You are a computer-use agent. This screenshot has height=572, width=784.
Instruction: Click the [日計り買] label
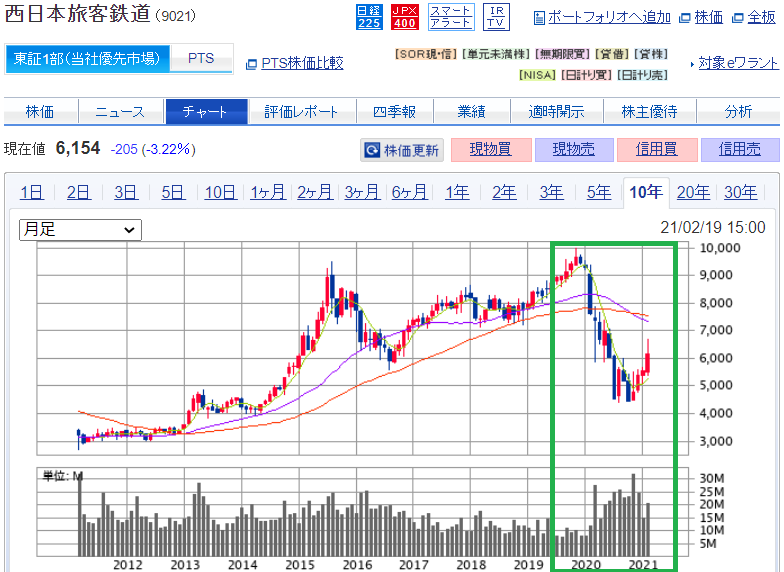click(586, 75)
